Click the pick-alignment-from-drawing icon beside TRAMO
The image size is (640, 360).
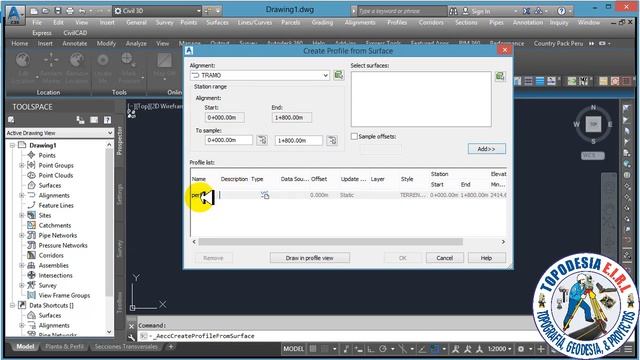pos(338,75)
